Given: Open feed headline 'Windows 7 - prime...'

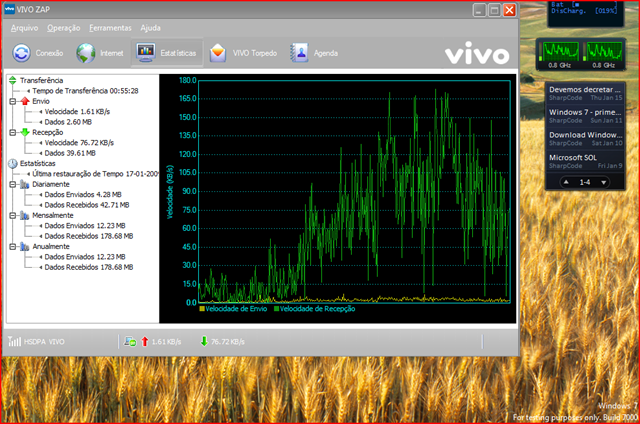Looking at the screenshot, I should (585, 115).
